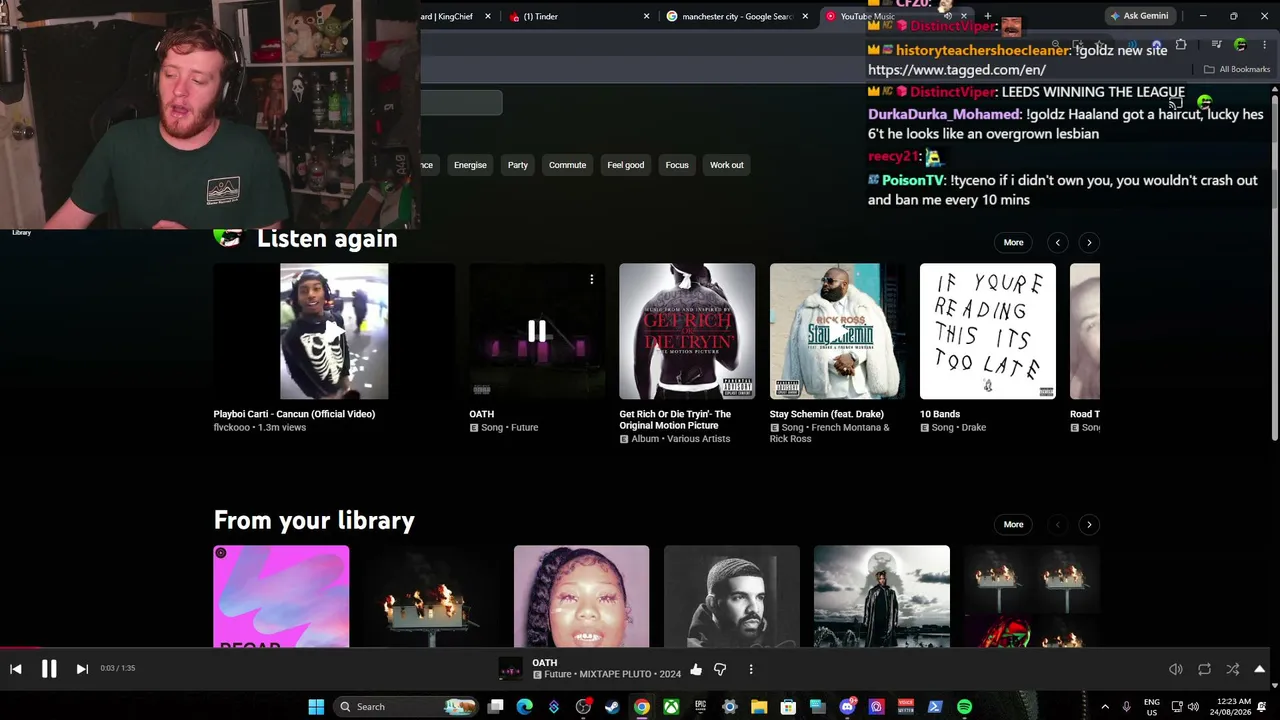This screenshot has height=720, width=1280.
Task: Open the three-dot menu on OATH card
Action: tap(592, 280)
